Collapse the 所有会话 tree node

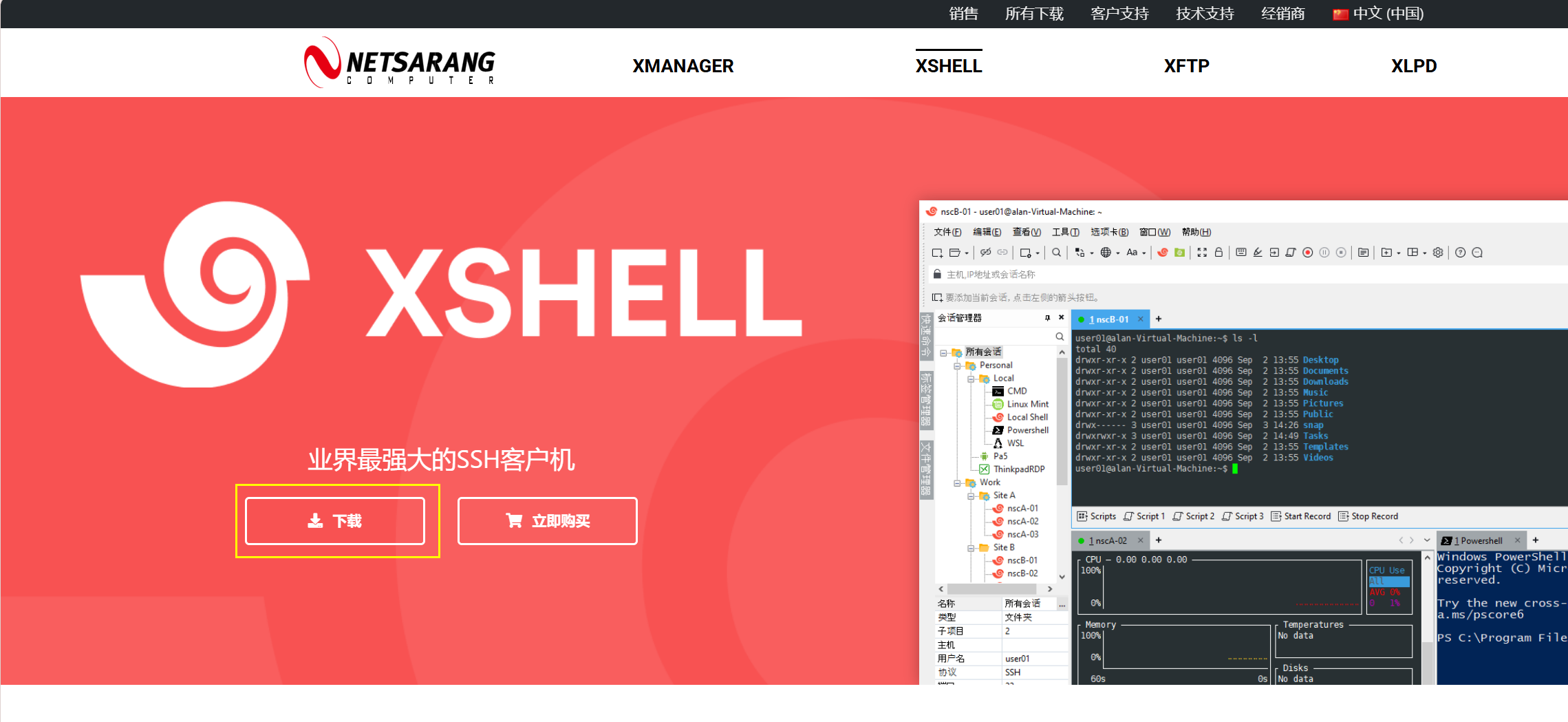(x=943, y=352)
